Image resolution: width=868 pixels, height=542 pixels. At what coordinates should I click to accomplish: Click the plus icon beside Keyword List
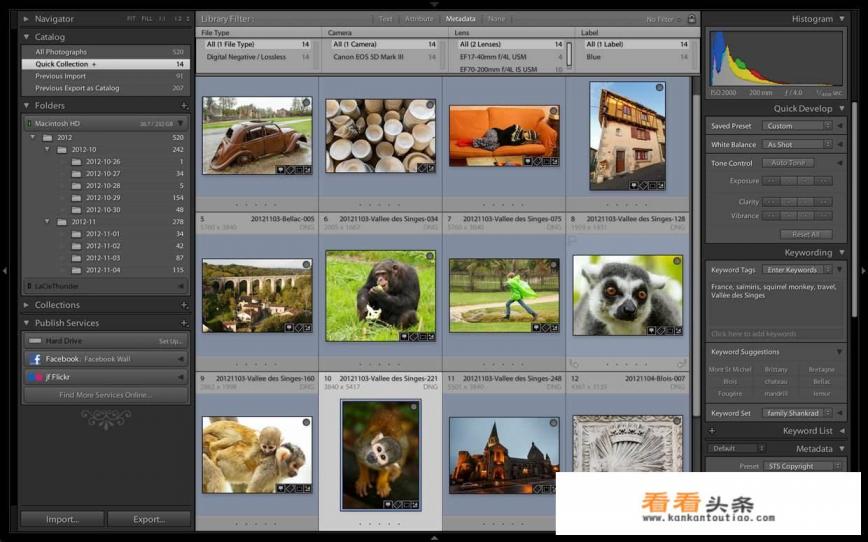(x=712, y=431)
